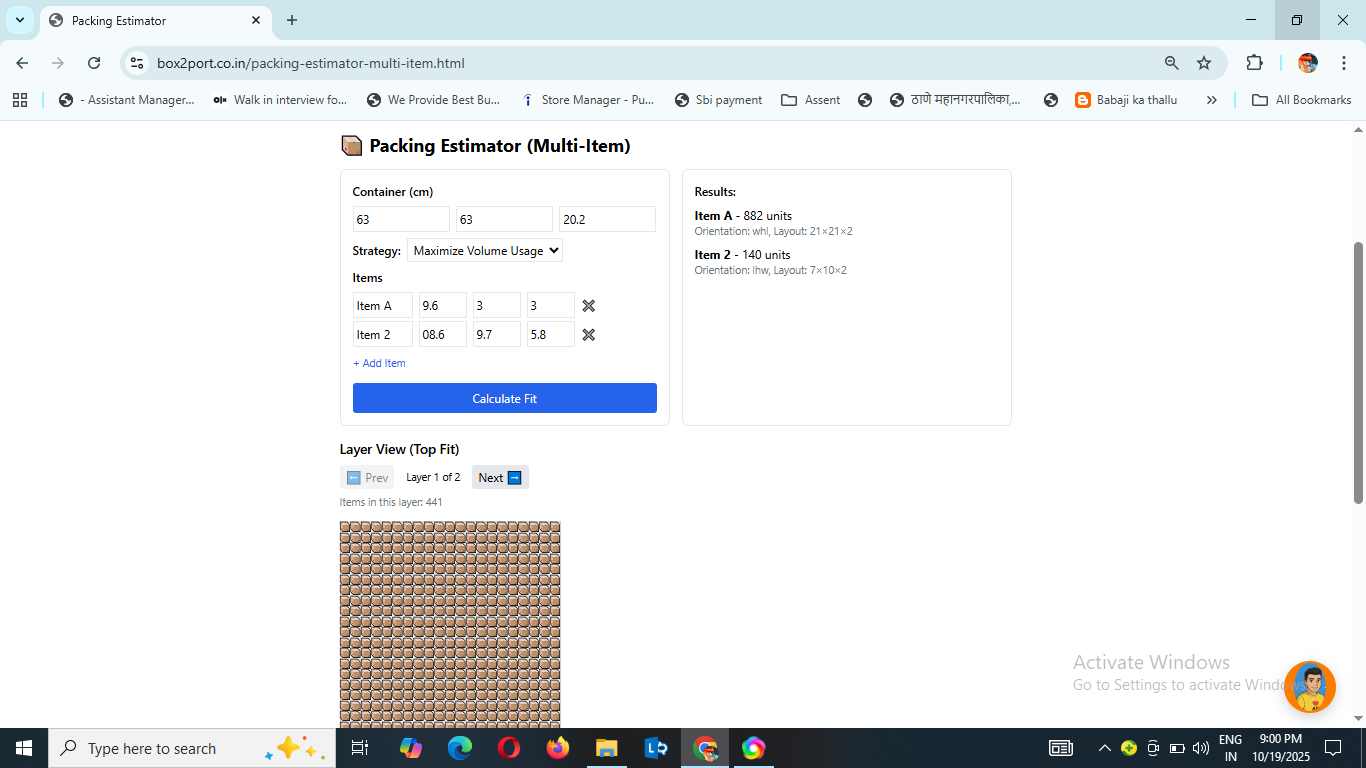
Task: Remove Item 2 row with X icon
Action: coord(589,335)
